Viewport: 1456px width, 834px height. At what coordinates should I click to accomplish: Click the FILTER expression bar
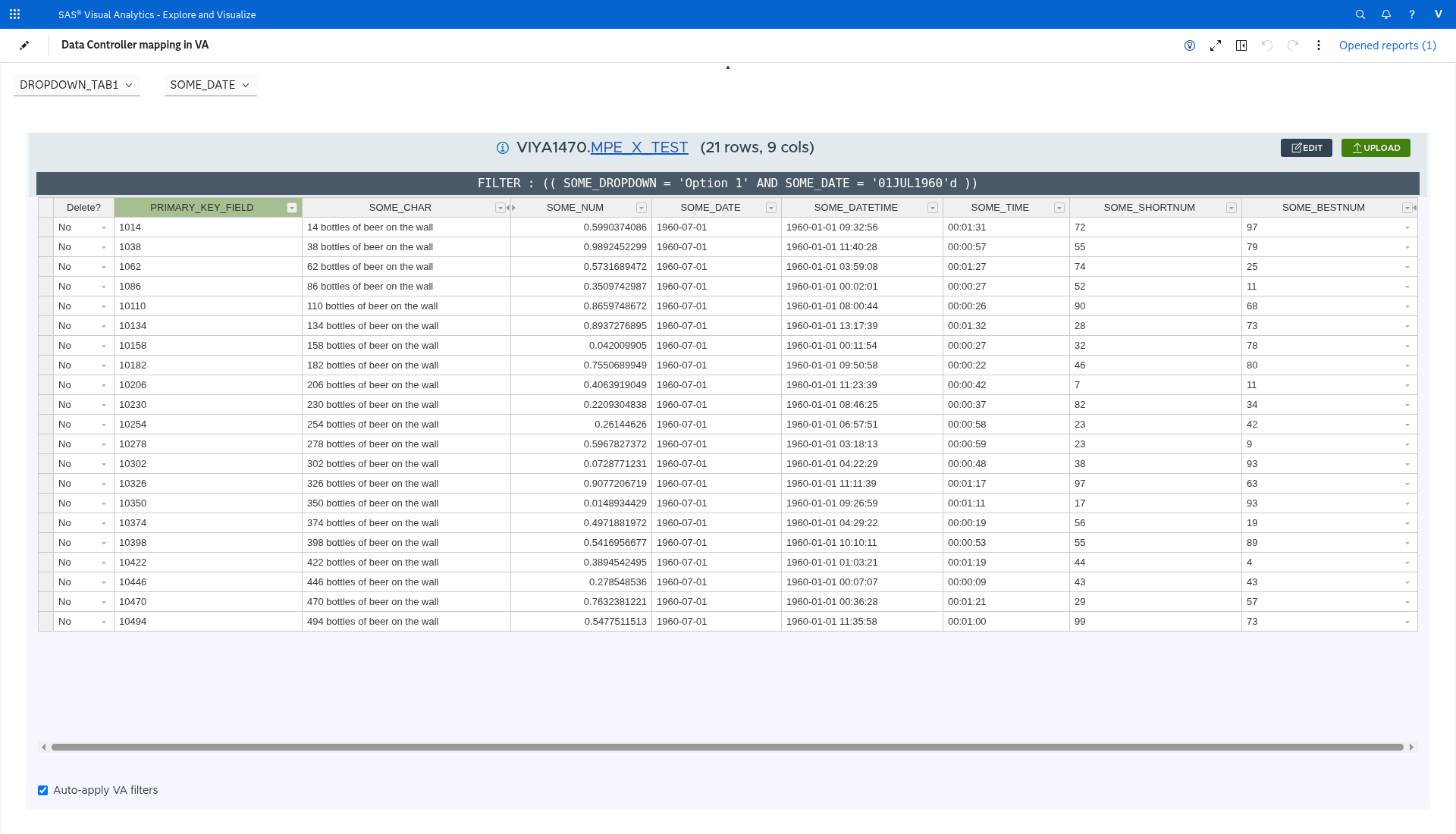coord(728,183)
